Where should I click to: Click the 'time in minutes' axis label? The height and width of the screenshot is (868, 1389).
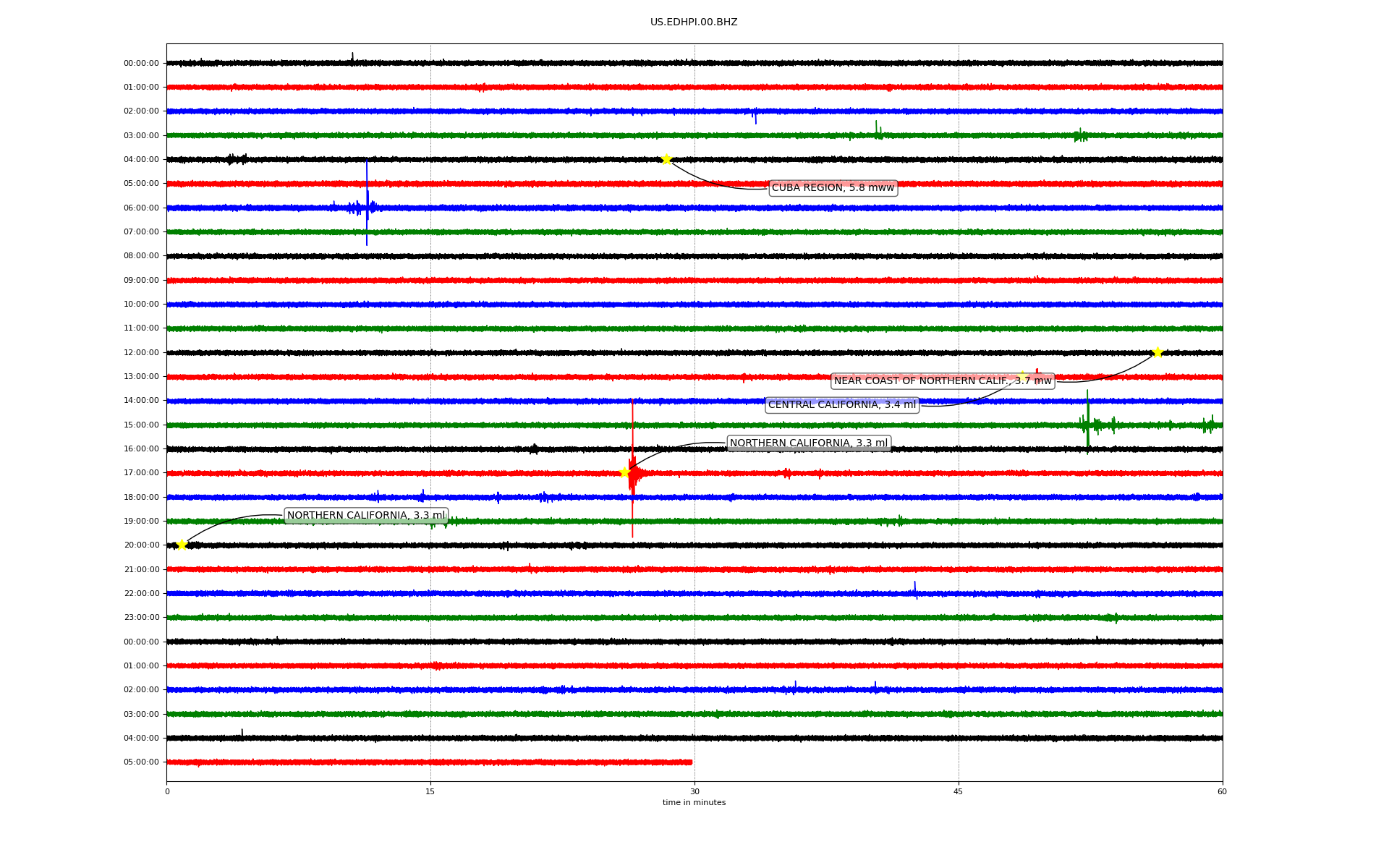point(694,802)
